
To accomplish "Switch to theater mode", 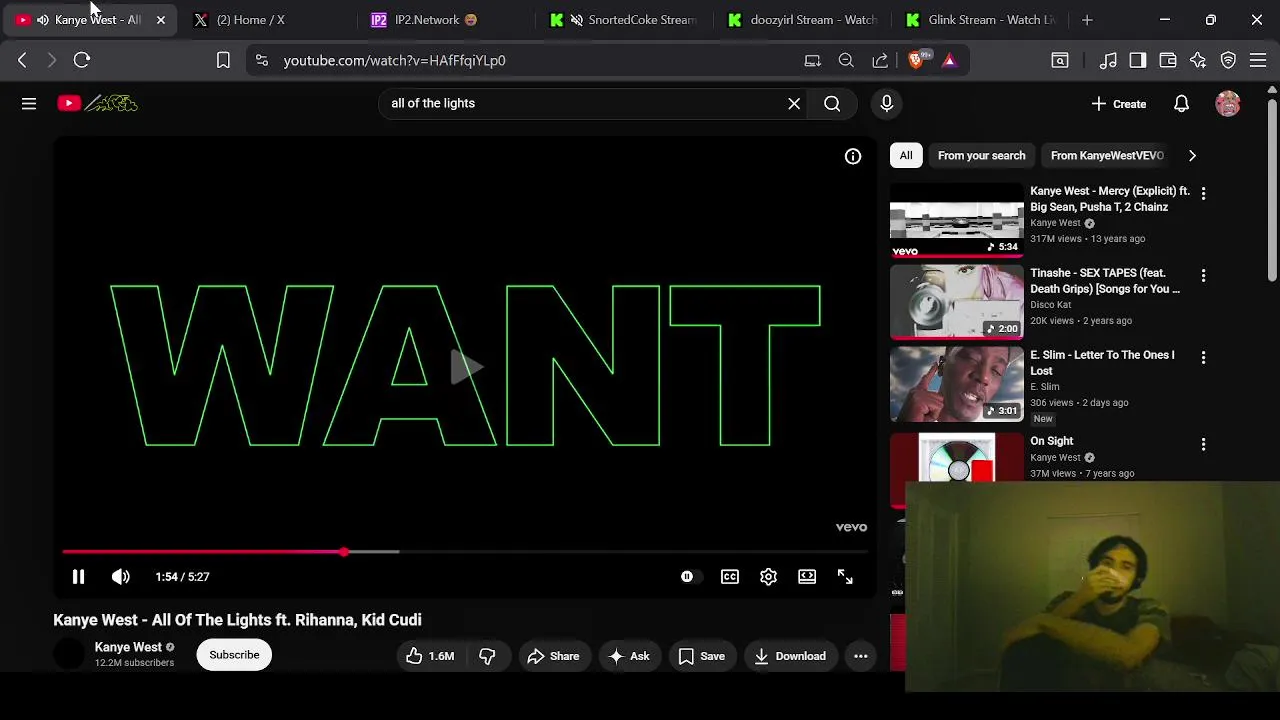I will point(807,576).
